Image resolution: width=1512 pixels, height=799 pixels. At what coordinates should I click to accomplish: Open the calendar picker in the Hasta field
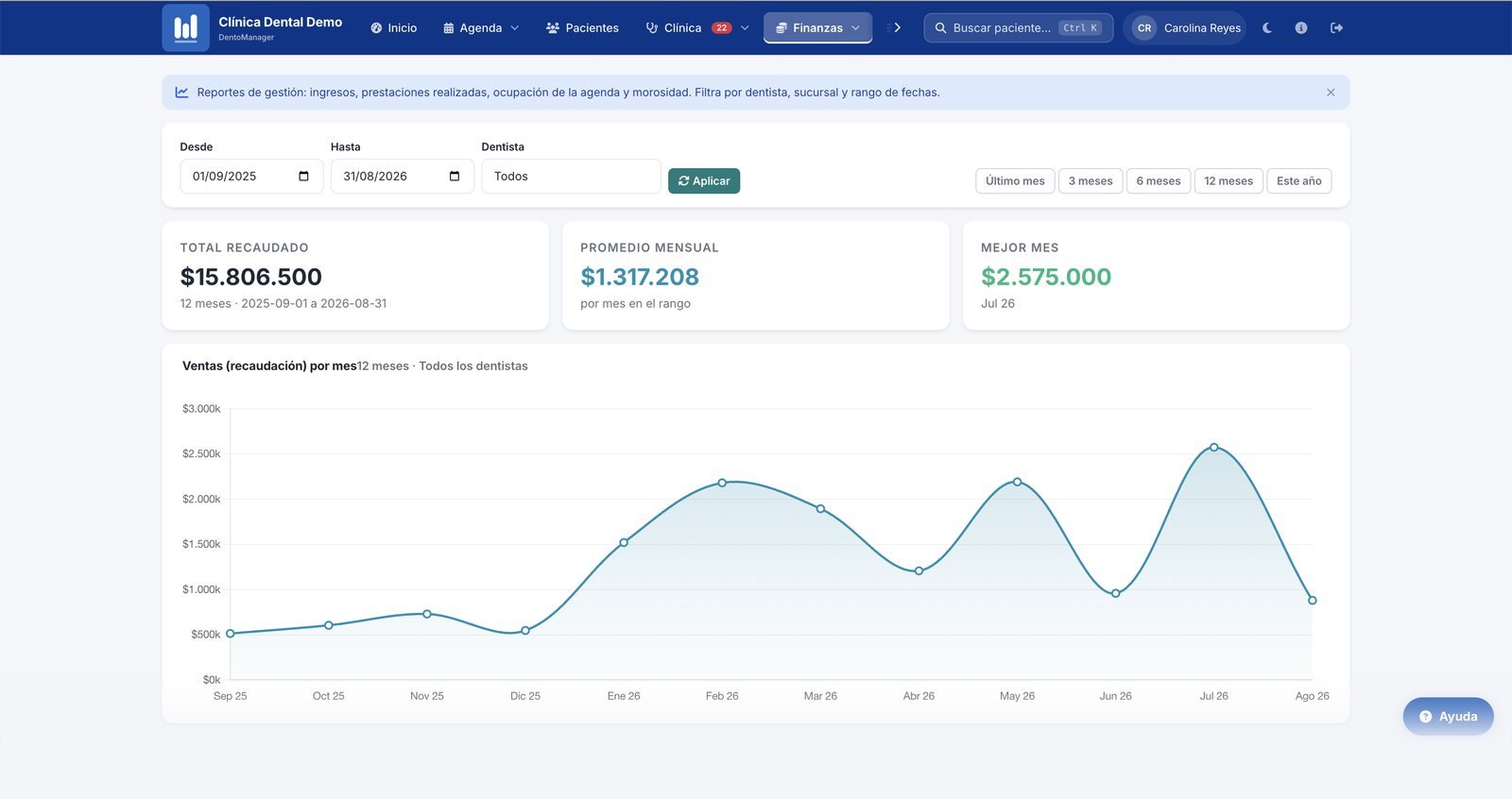point(455,177)
